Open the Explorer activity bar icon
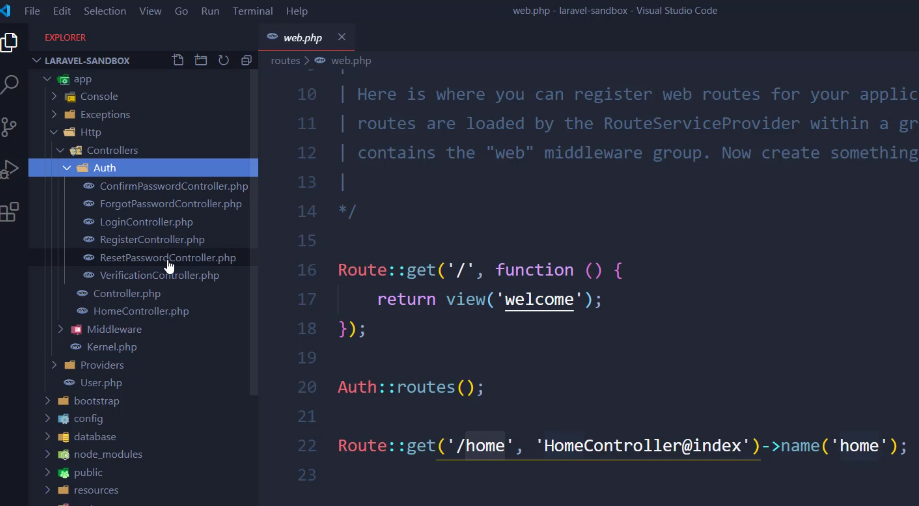This screenshot has height=506, width=919. click(x=10, y=43)
